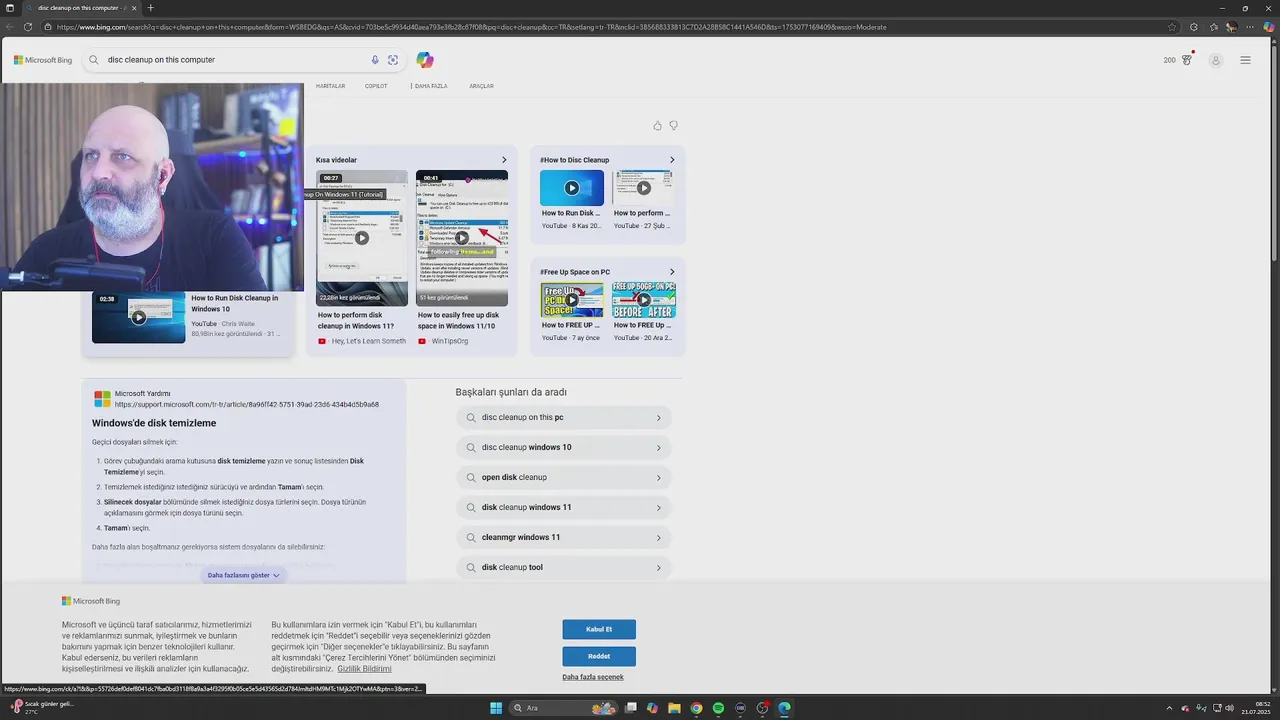Expand the #Free Up Space on PC arrow

(672, 272)
